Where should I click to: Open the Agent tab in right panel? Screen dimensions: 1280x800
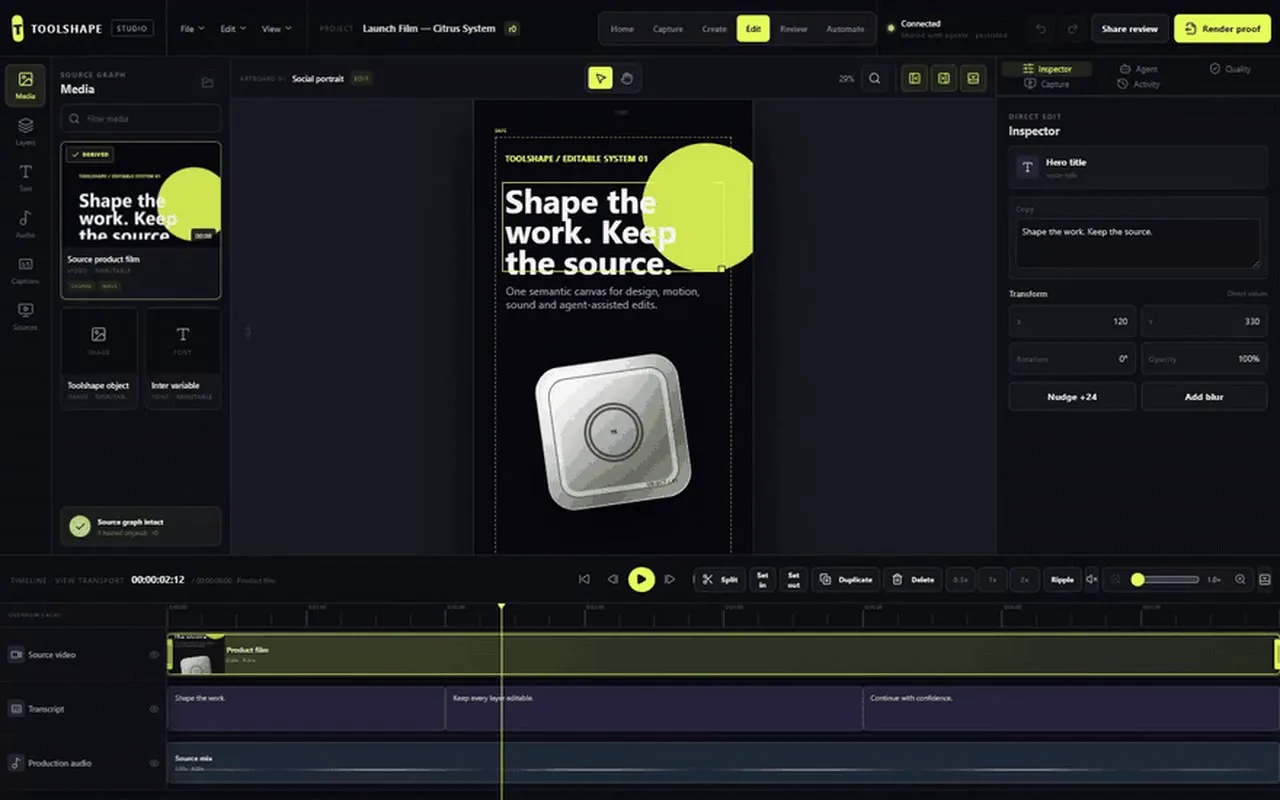pos(1138,69)
